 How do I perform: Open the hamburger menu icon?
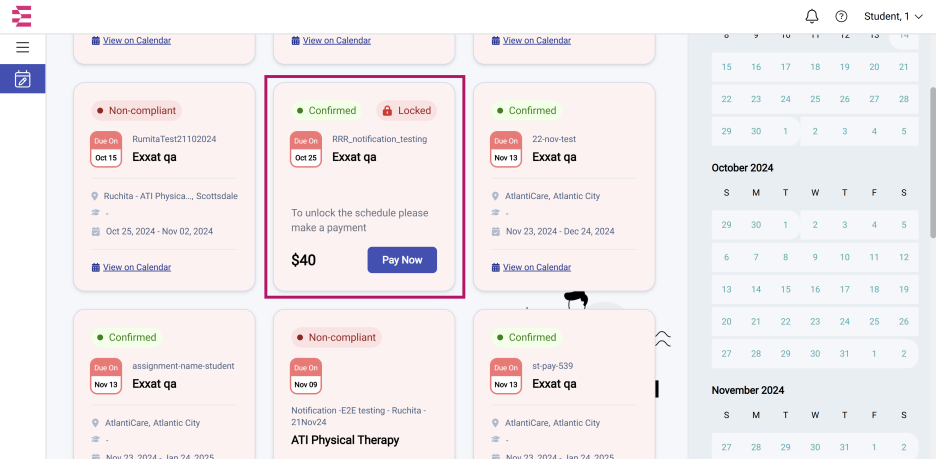tap(23, 47)
